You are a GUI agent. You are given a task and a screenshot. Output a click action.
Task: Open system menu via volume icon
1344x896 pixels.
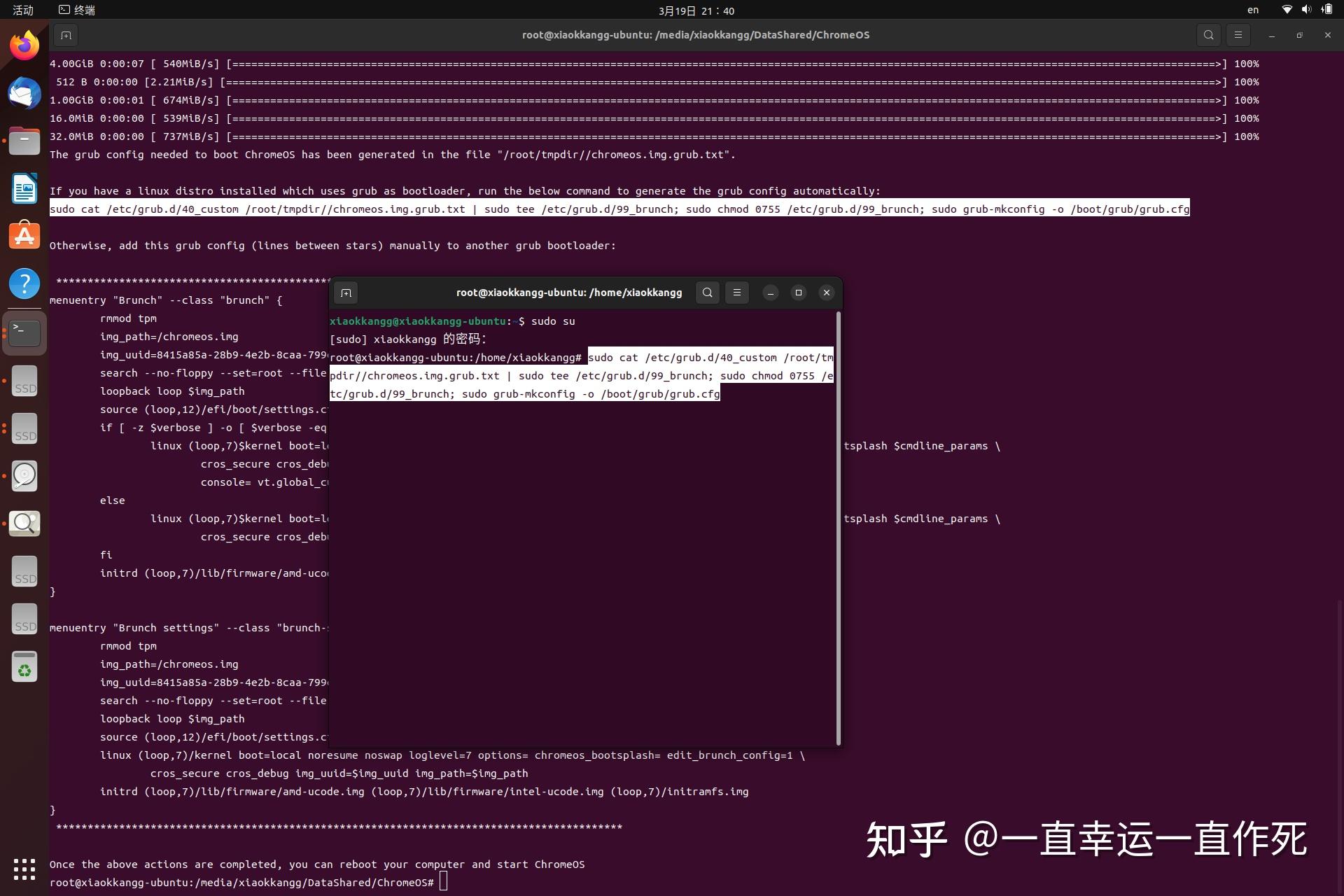click(x=1306, y=10)
